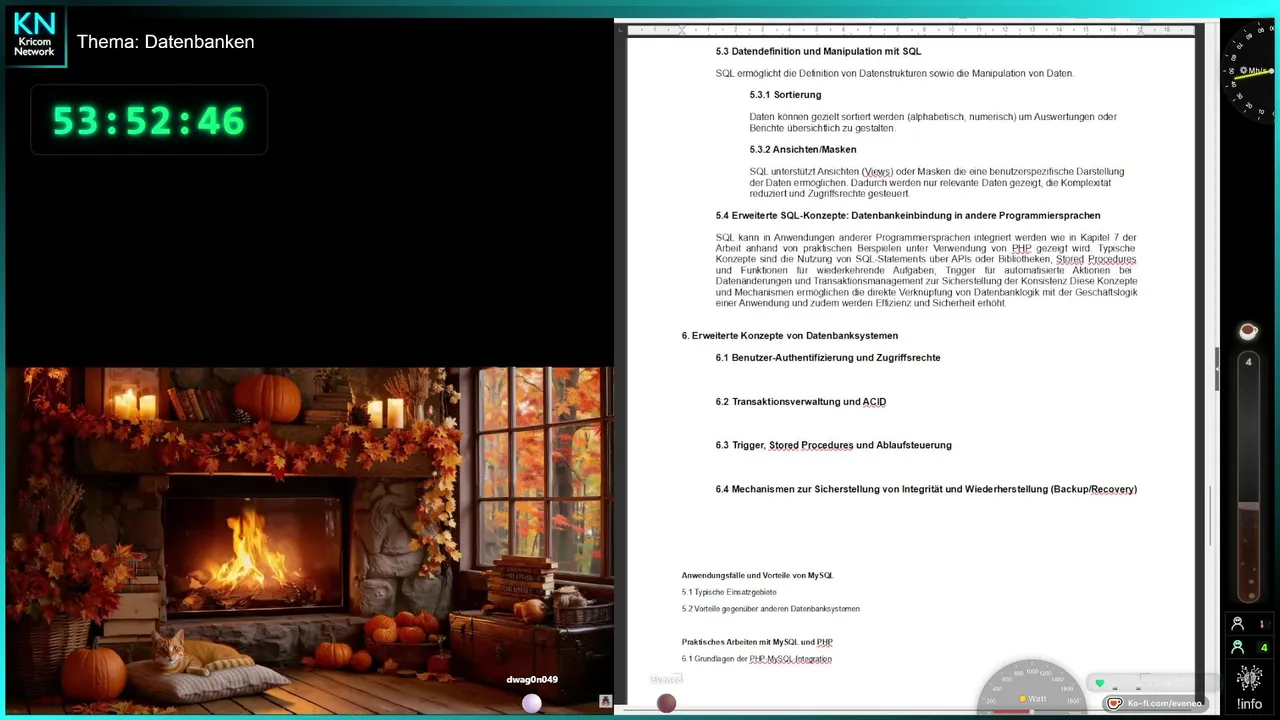Click the dark red Evenea avatar ball
Image resolution: width=1280 pixels, height=720 pixels.
666,704
